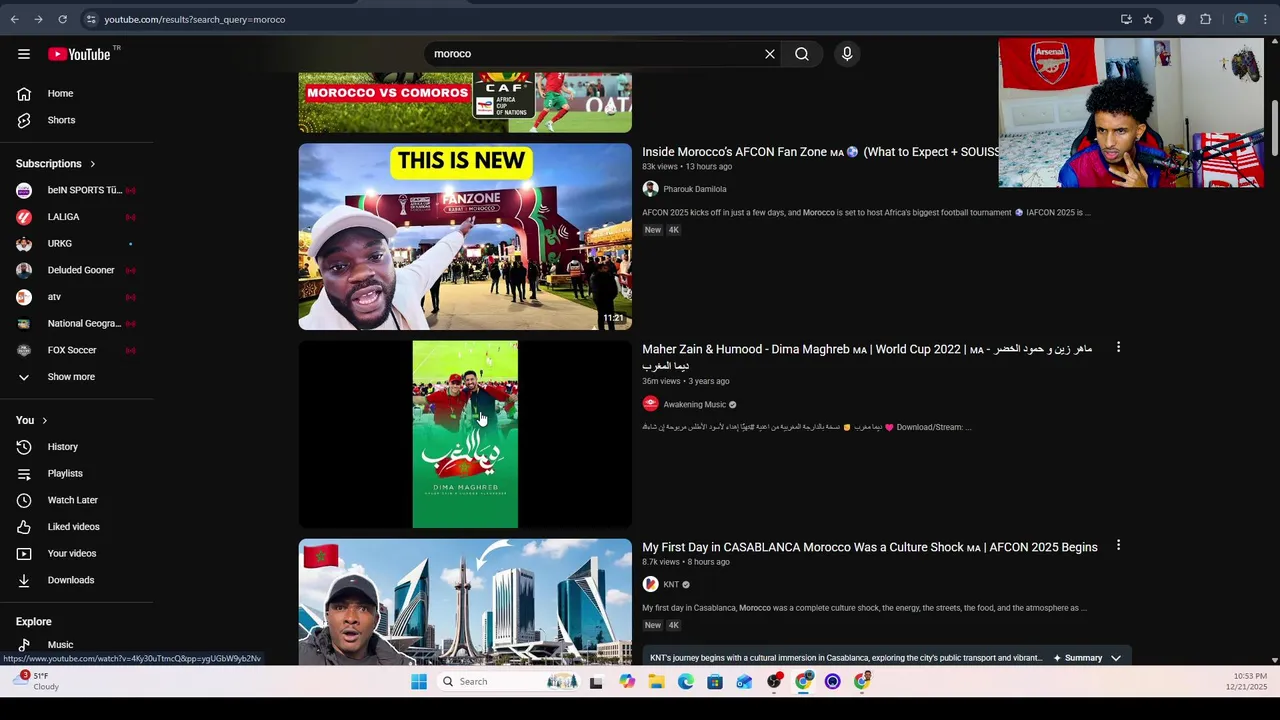The image size is (1280, 720).
Task: Start voice search with the microphone
Action: click(x=847, y=54)
